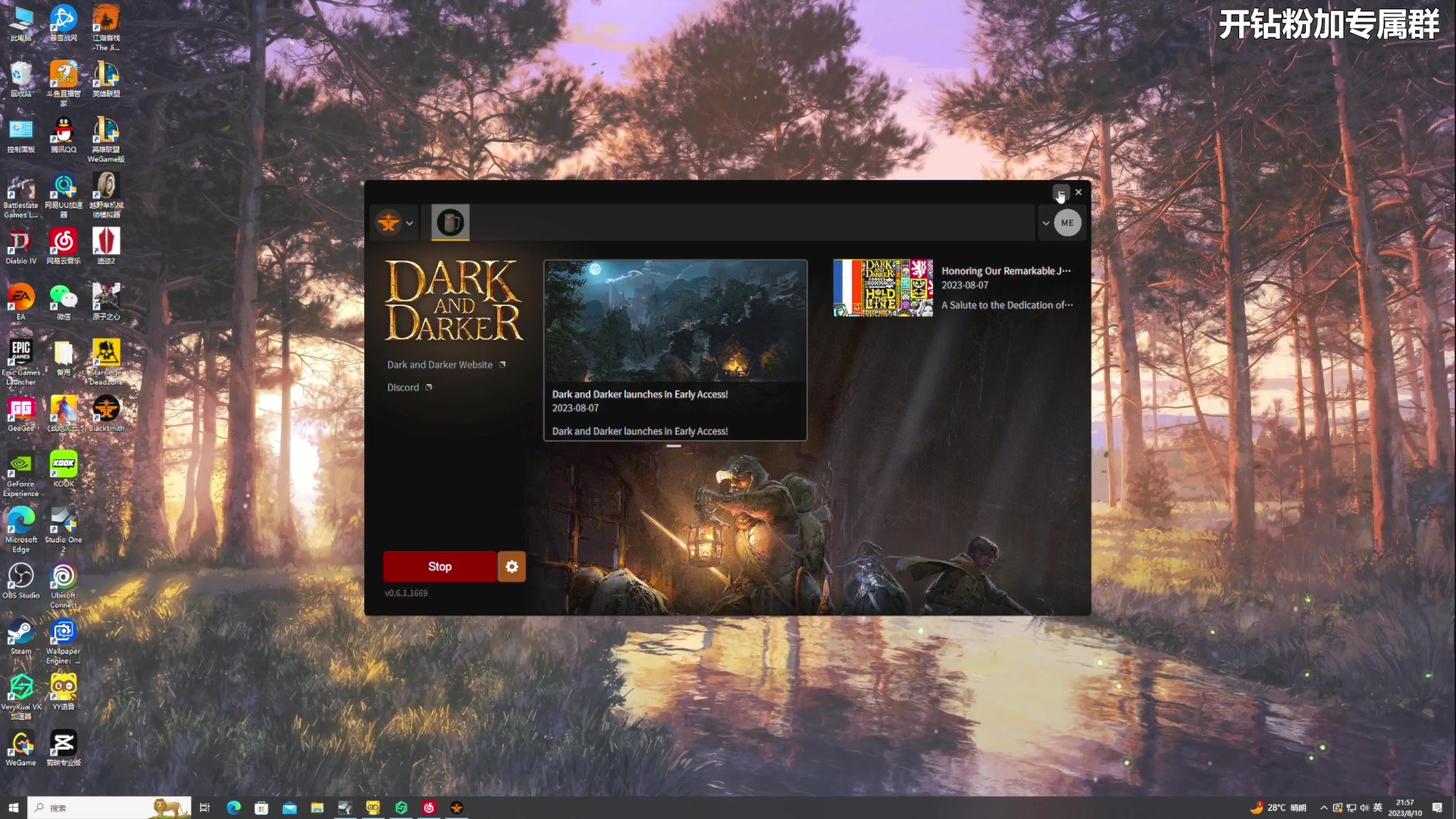Open 备用 folder on desktop
This screenshot has height=819, width=1456.
64,358
